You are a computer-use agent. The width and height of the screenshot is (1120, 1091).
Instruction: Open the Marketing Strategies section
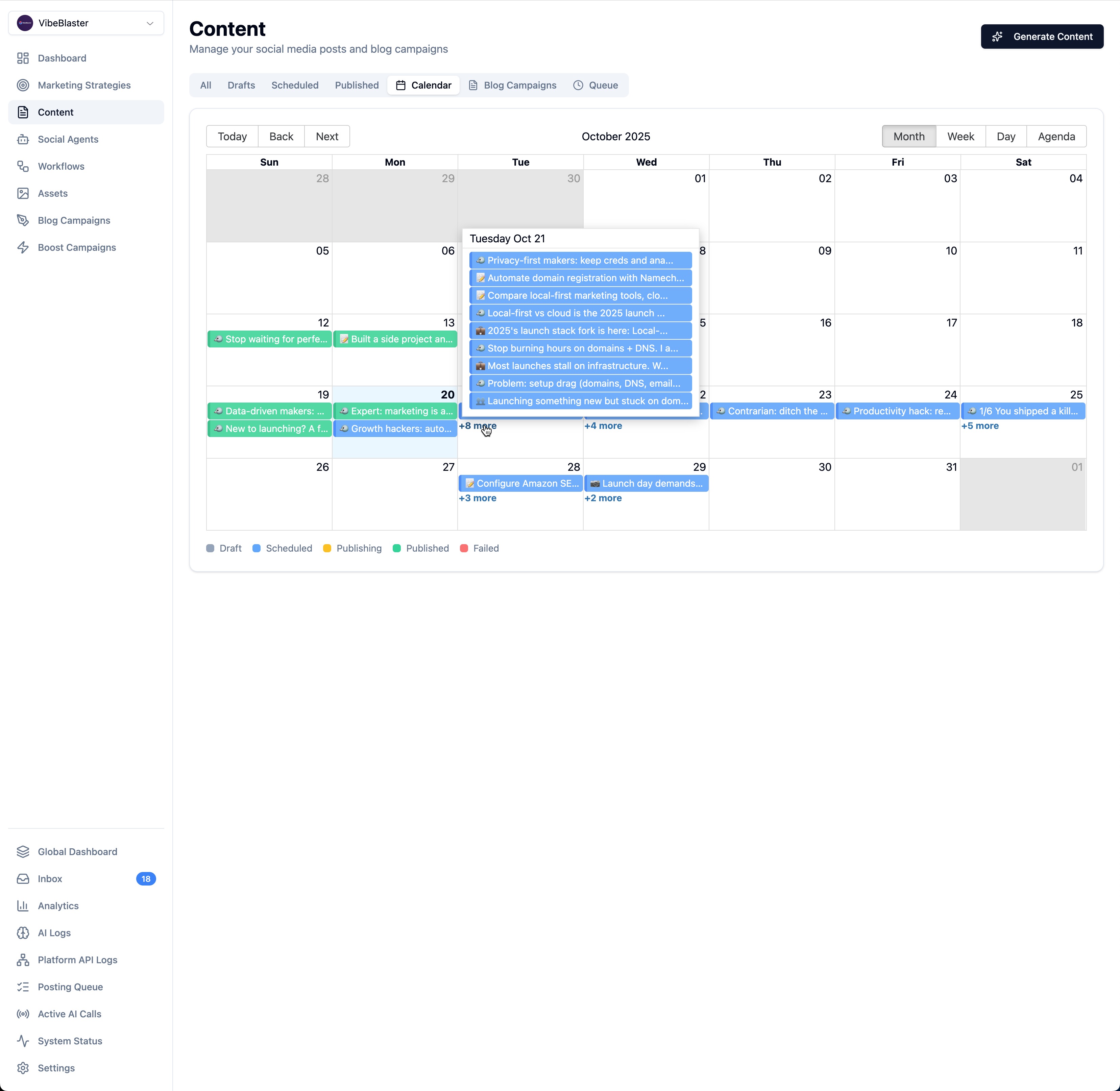[x=83, y=85]
